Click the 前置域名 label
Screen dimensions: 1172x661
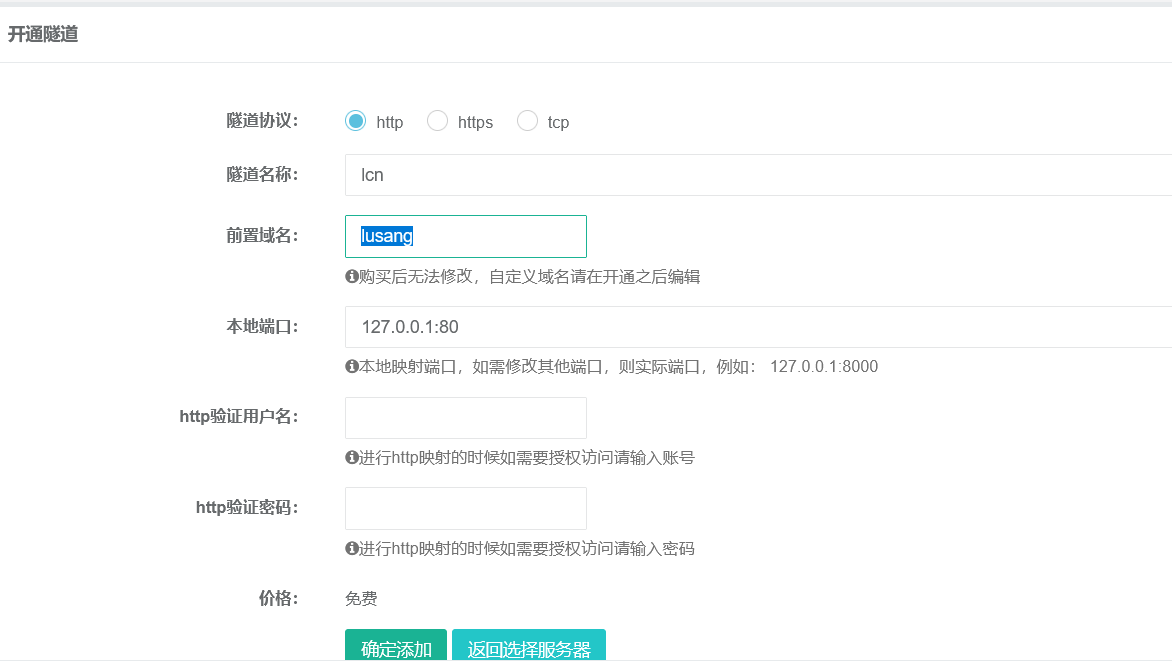point(262,236)
